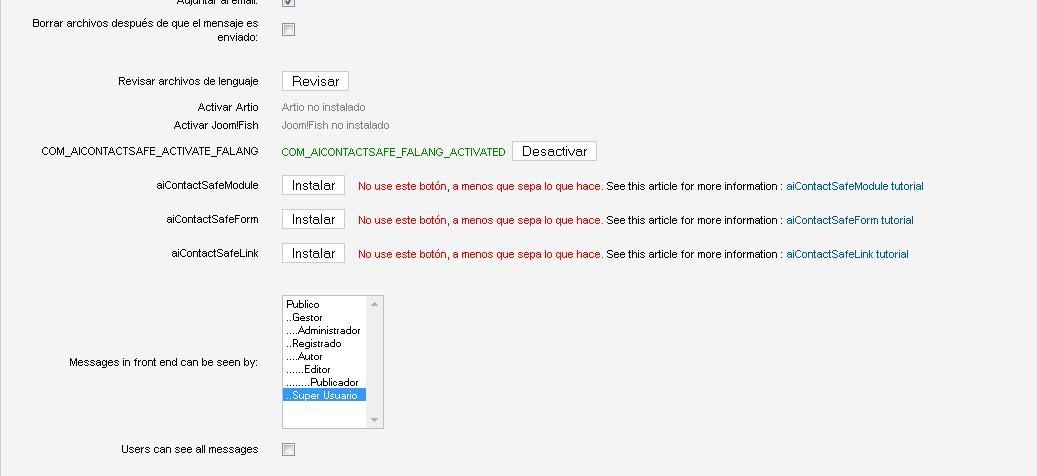Click the 'Joom!Fish no instalado' status text
The width and height of the screenshot is (1037, 476).
coord(335,125)
